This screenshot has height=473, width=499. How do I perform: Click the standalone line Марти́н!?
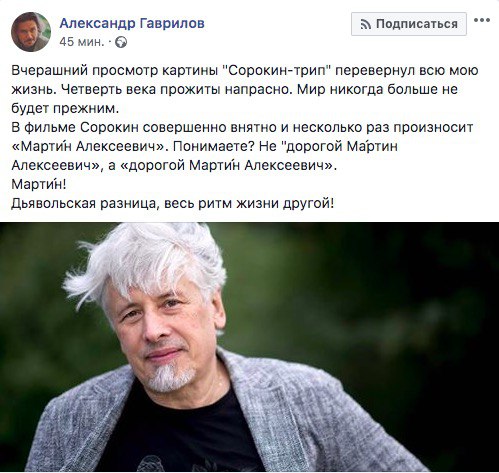coord(39,184)
